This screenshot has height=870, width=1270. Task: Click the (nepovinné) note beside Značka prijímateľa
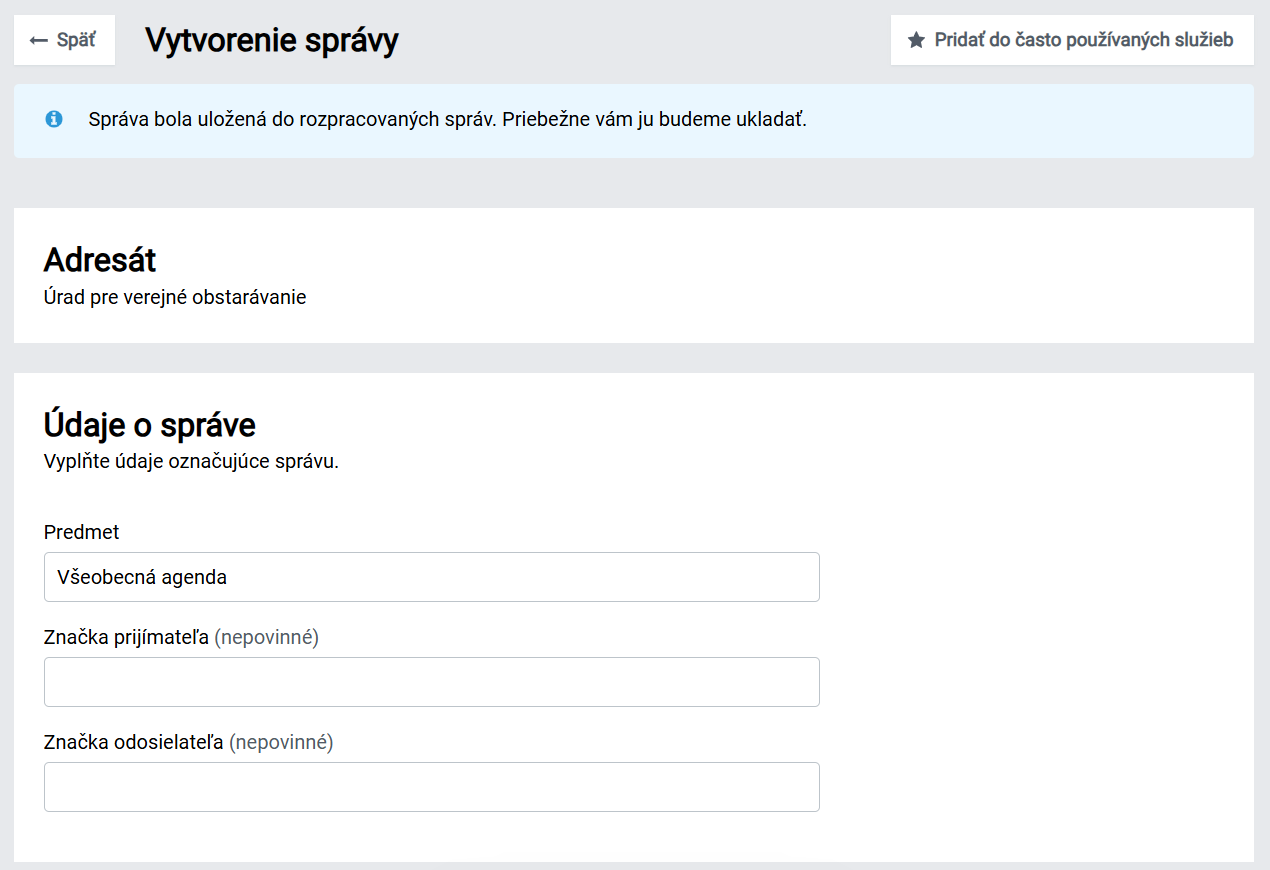click(x=266, y=637)
